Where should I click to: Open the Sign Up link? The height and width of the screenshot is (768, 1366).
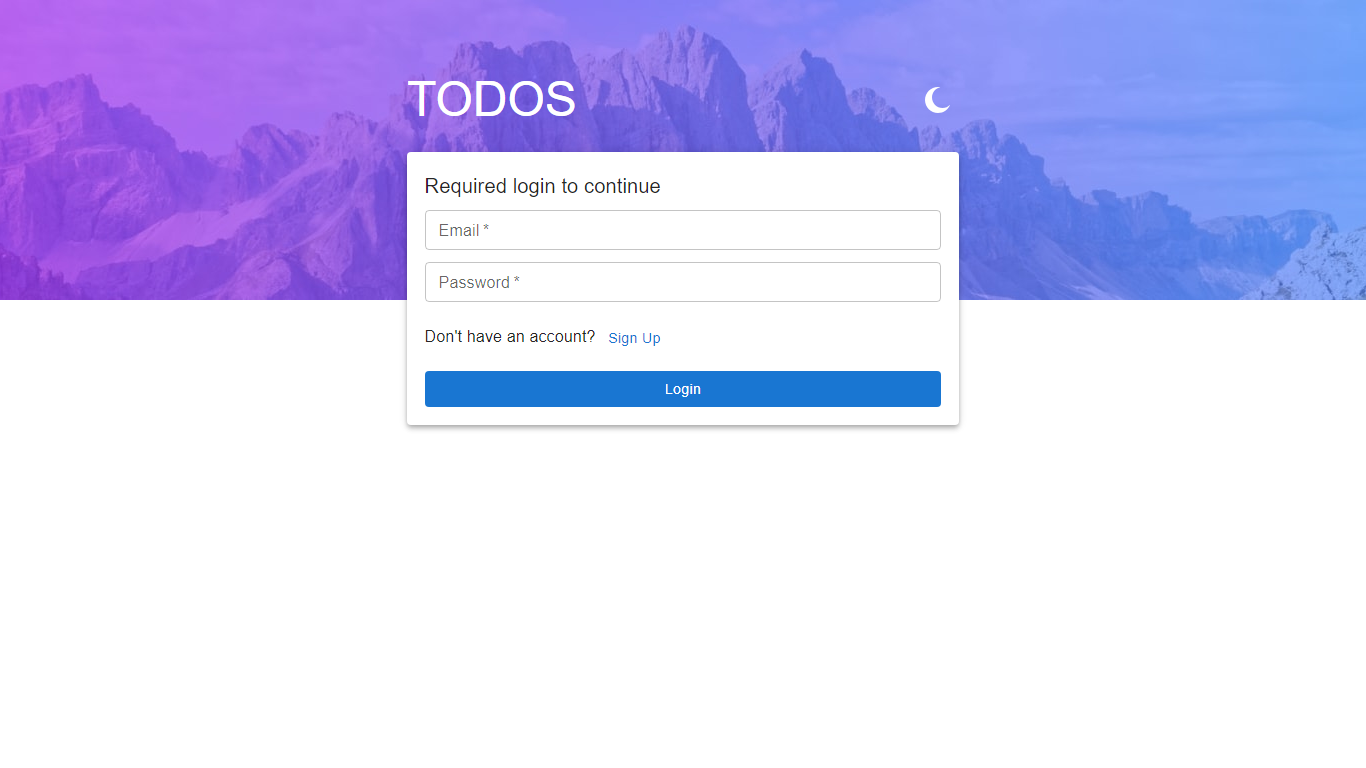(x=634, y=338)
